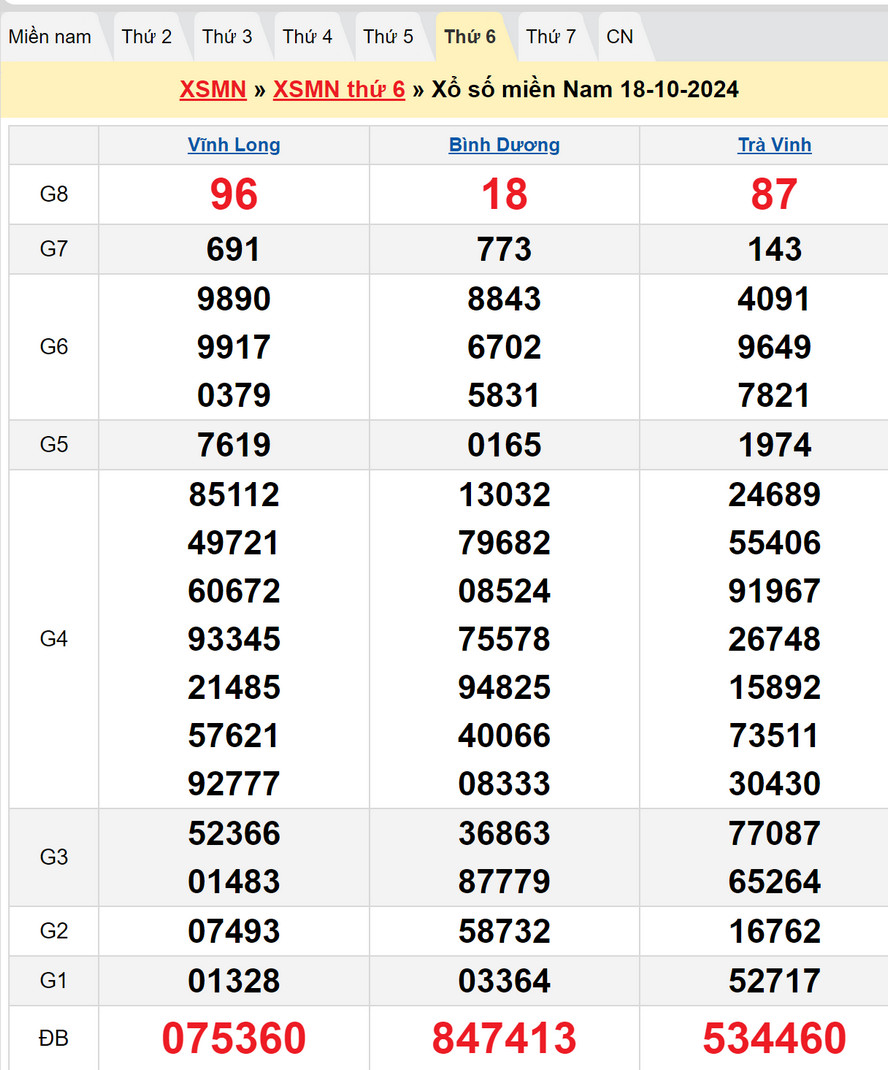
Task: Click Trà Vinh ĐB number 534460
Action: point(774,1038)
